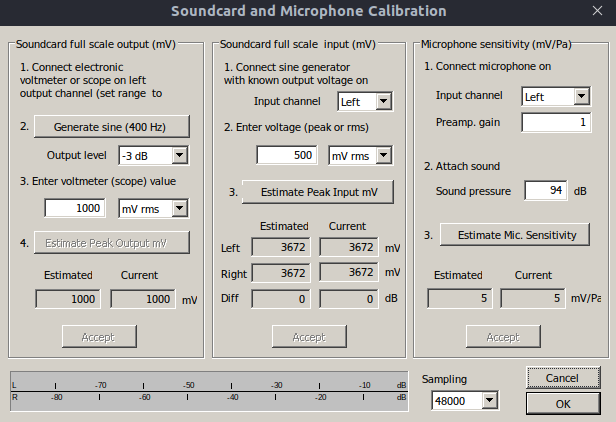Click Estimate Peak Input mV button

(318, 192)
